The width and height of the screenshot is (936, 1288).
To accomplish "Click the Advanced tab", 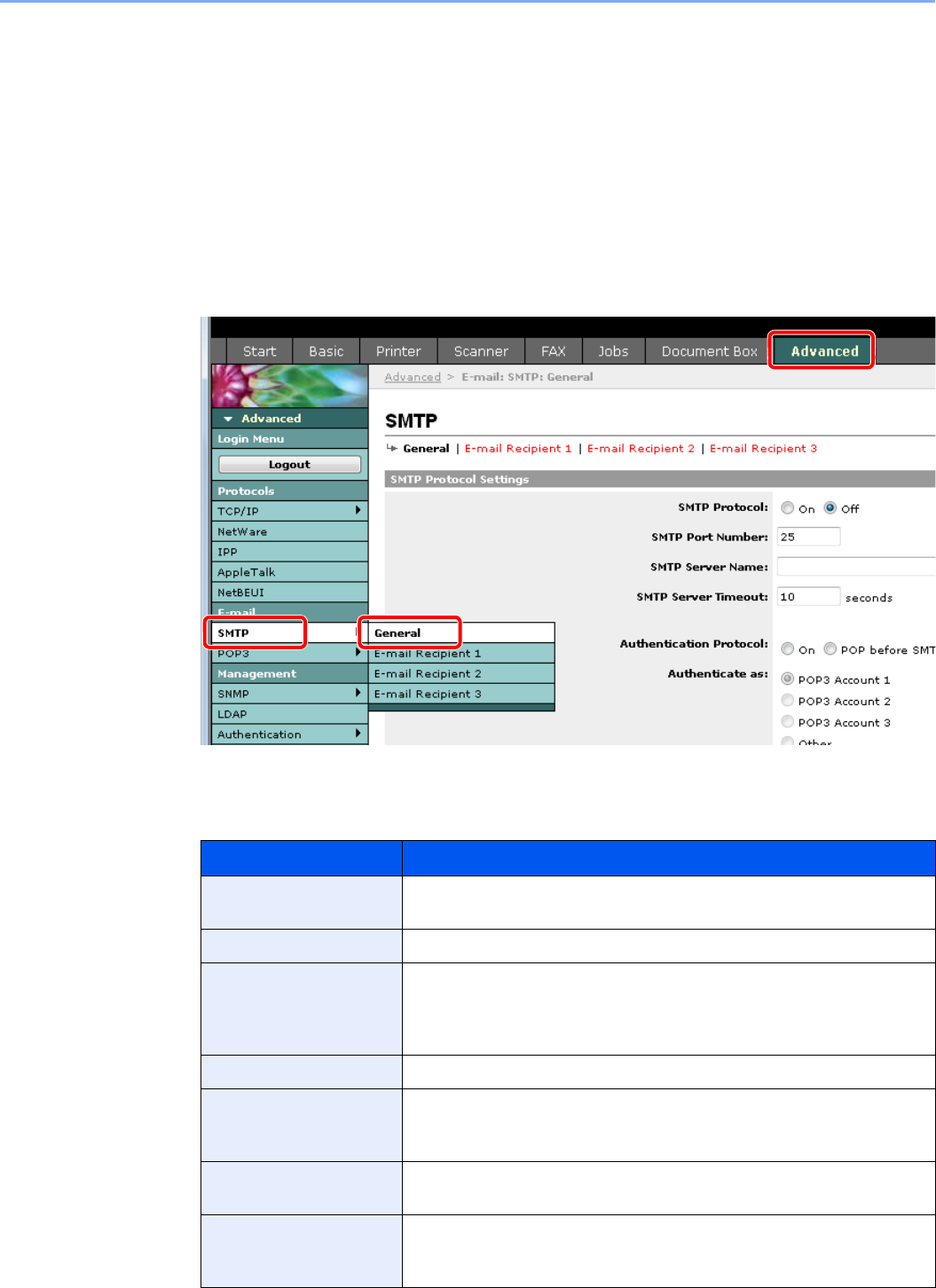I will click(x=824, y=351).
